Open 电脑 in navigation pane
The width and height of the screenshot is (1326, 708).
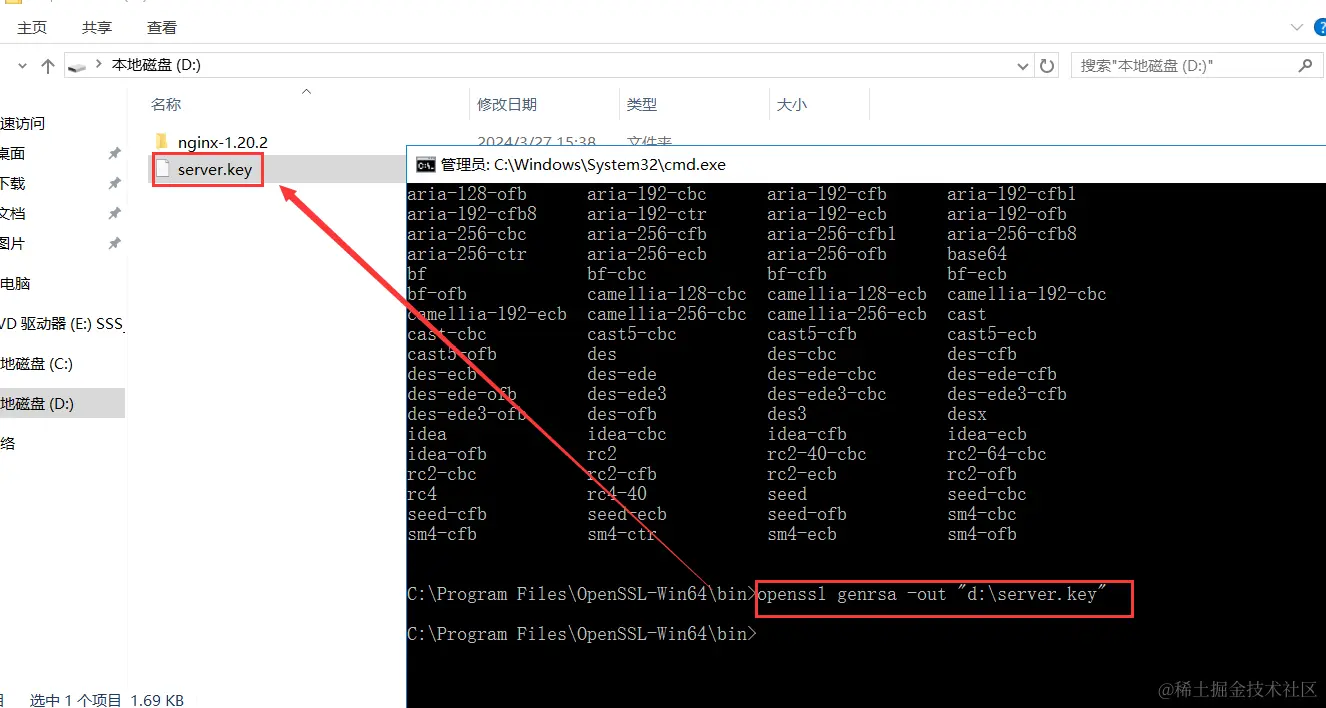coord(16,283)
